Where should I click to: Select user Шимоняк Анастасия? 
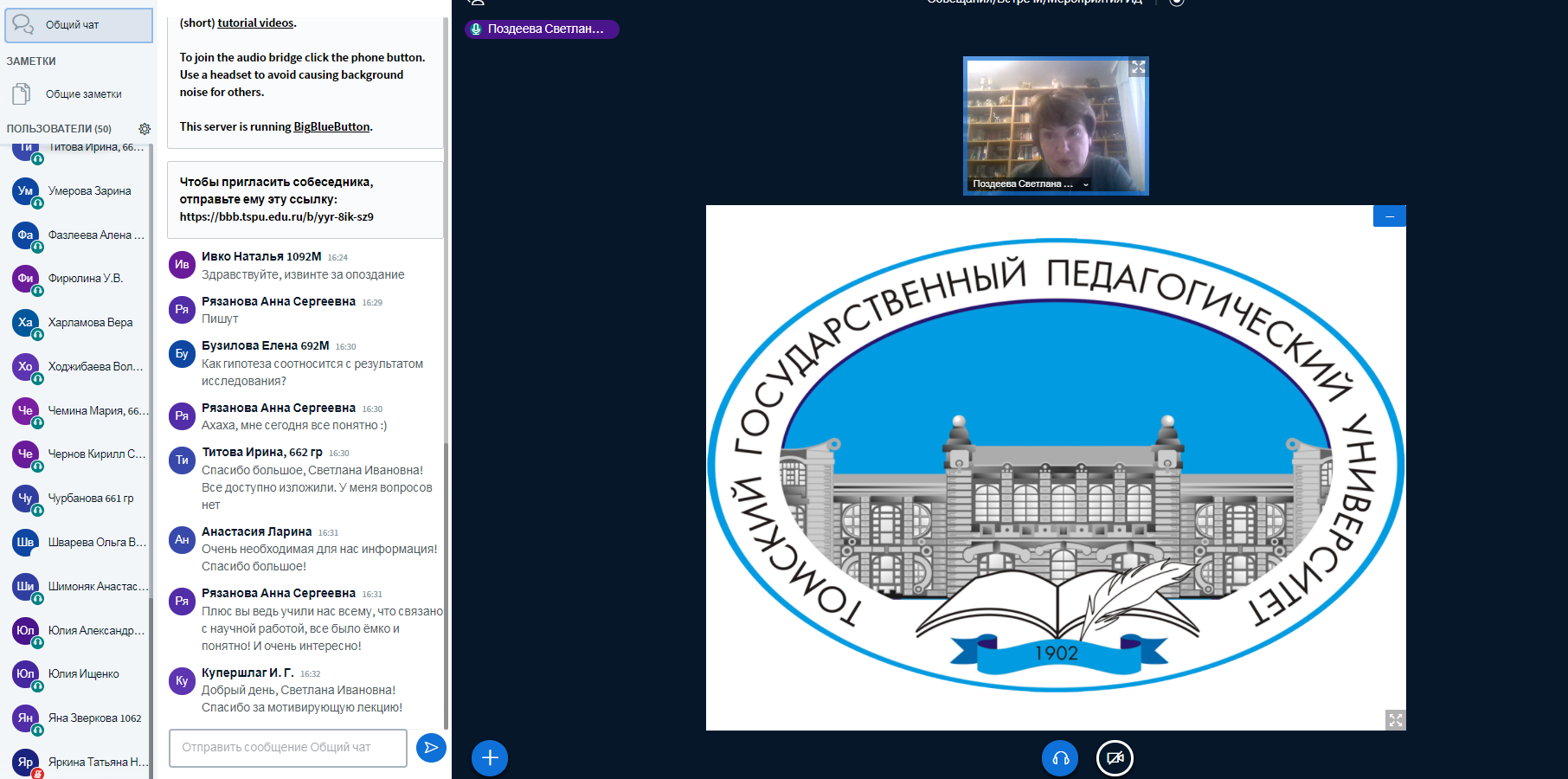79,587
